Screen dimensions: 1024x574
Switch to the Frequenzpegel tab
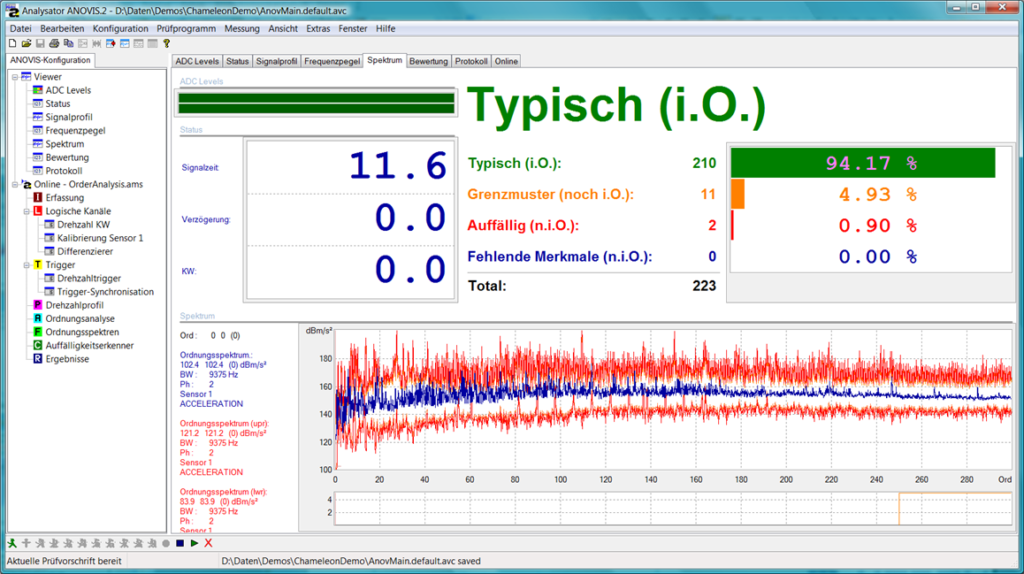coord(331,61)
